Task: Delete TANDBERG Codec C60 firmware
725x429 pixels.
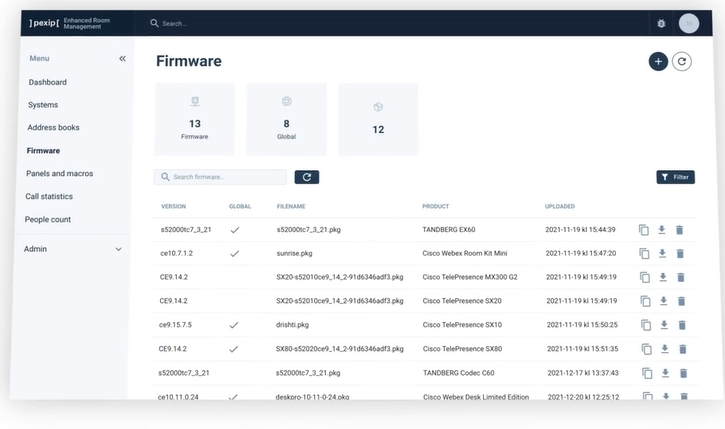Action: pos(683,373)
